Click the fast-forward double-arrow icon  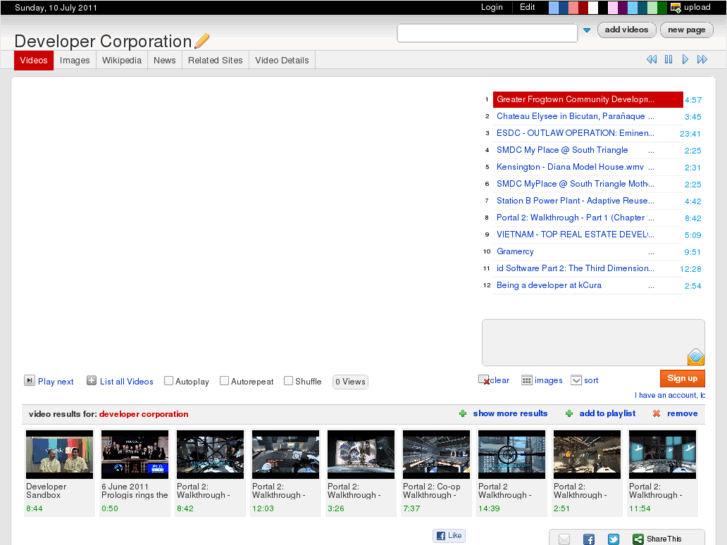pyautogui.click(x=702, y=60)
